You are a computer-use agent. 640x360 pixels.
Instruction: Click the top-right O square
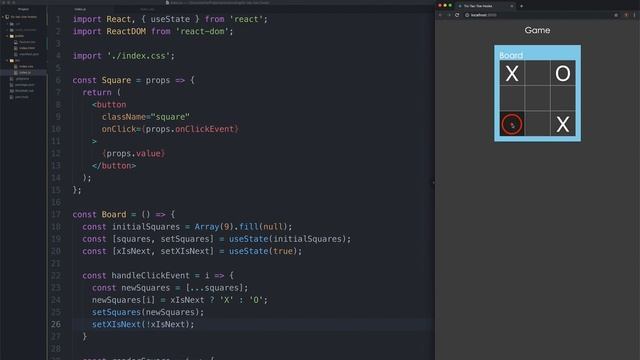tap(562, 73)
